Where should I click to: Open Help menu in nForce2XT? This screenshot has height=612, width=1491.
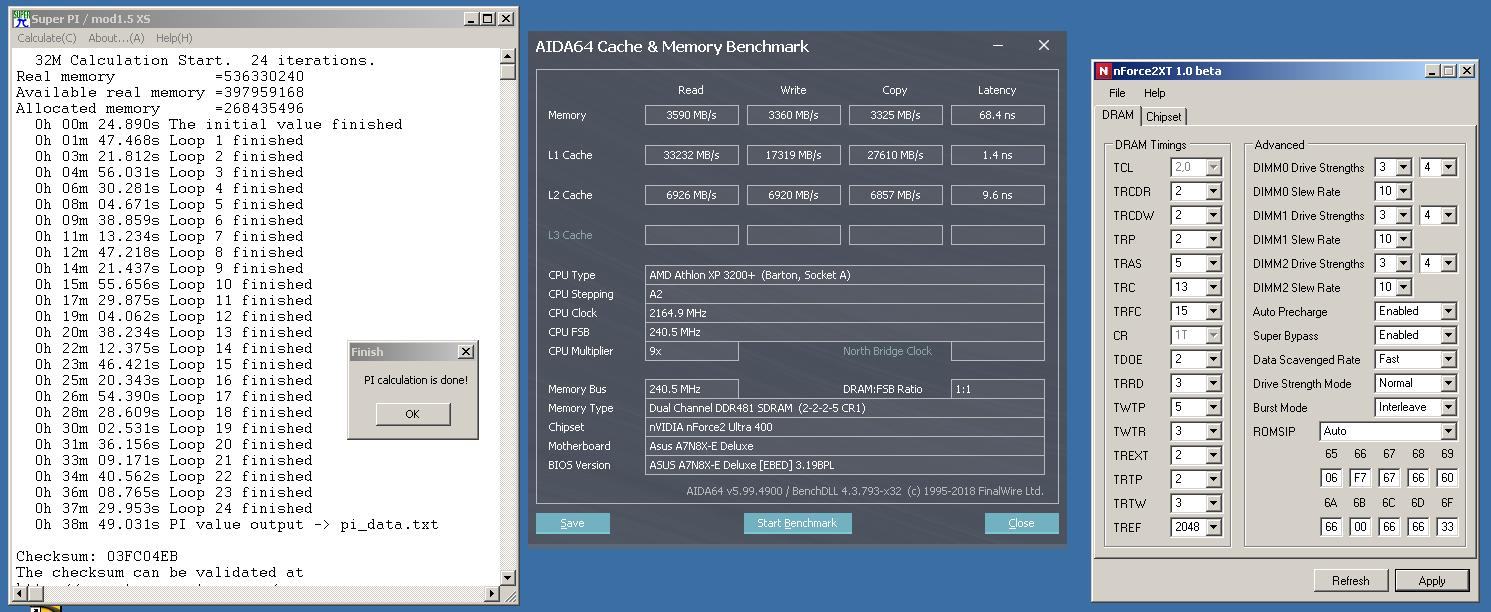pos(1154,93)
